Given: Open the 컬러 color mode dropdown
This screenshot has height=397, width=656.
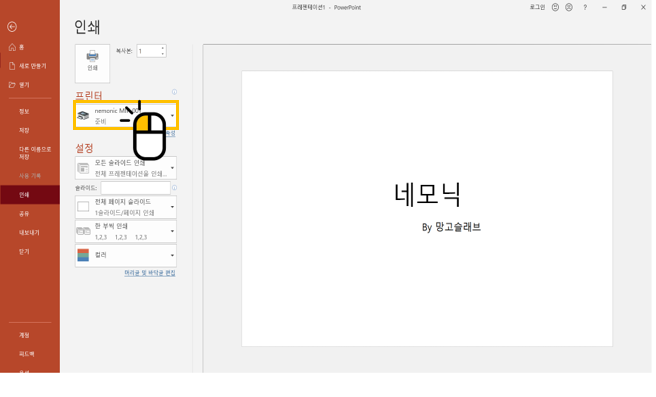Looking at the screenshot, I should [x=126, y=255].
